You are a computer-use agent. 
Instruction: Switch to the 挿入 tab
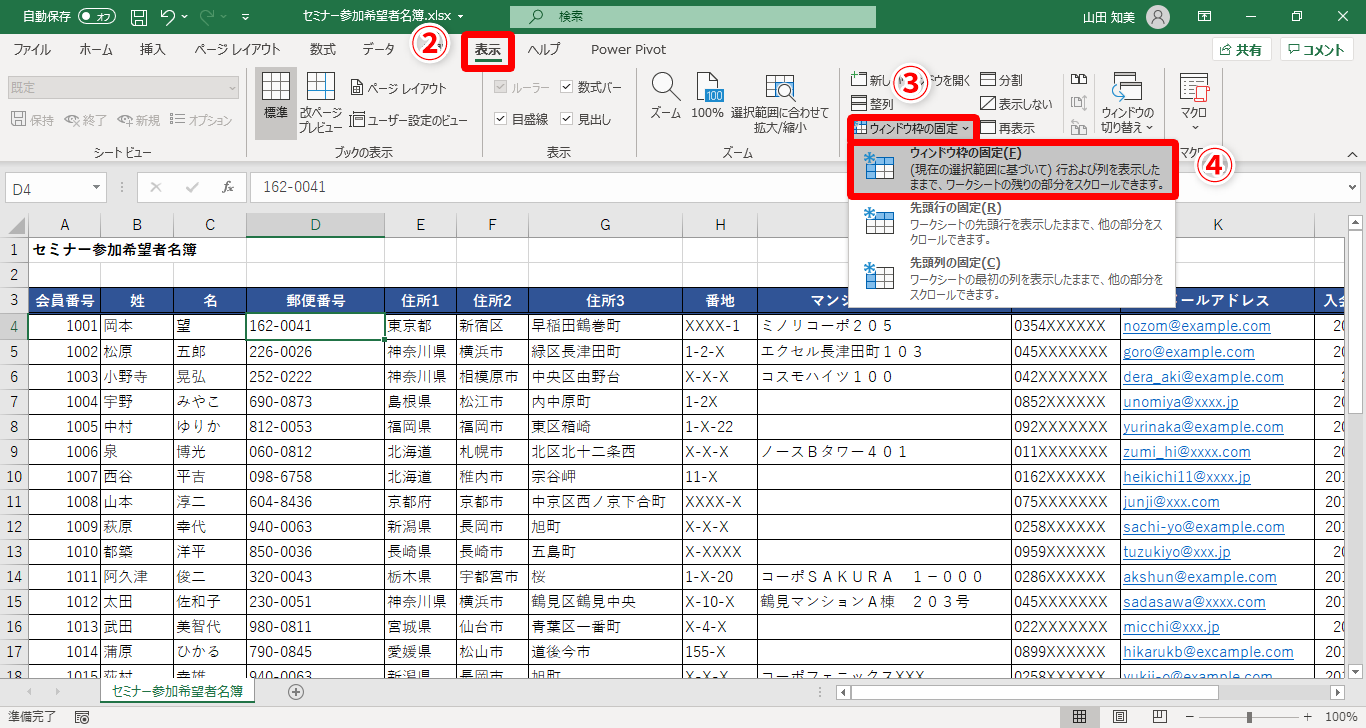[x=153, y=49]
